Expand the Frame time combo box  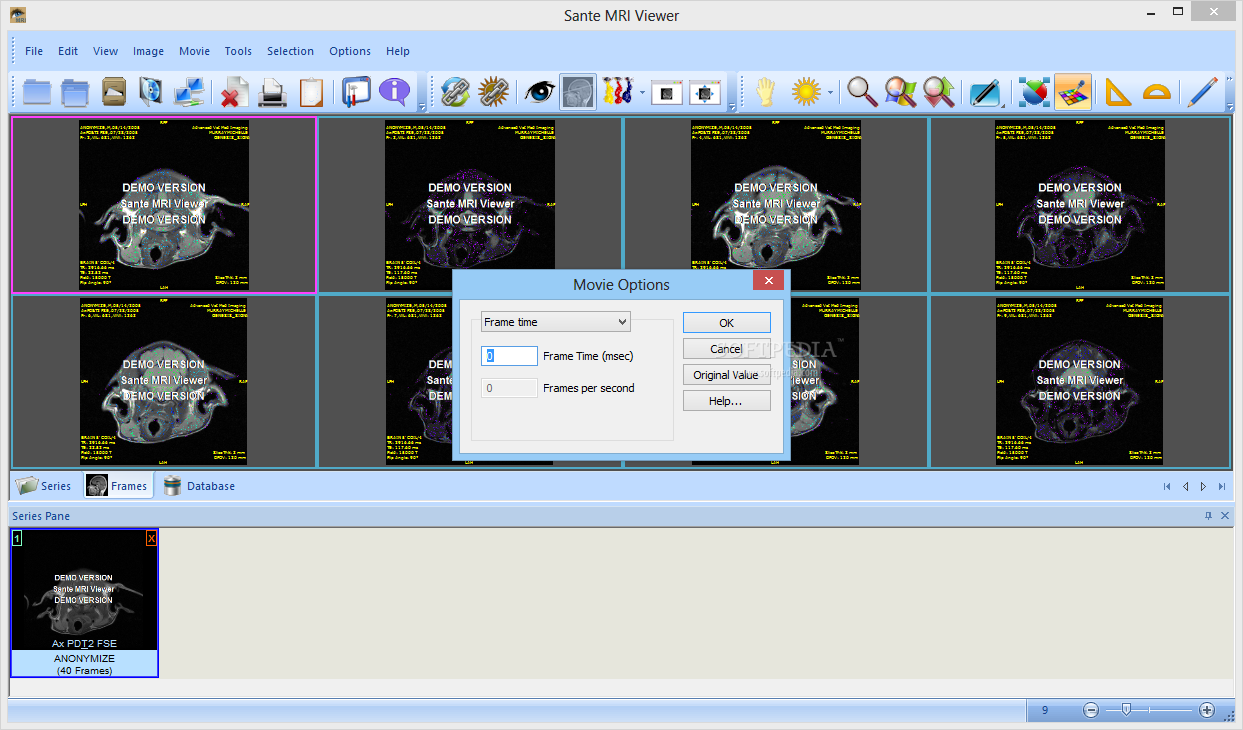point(556,321)
